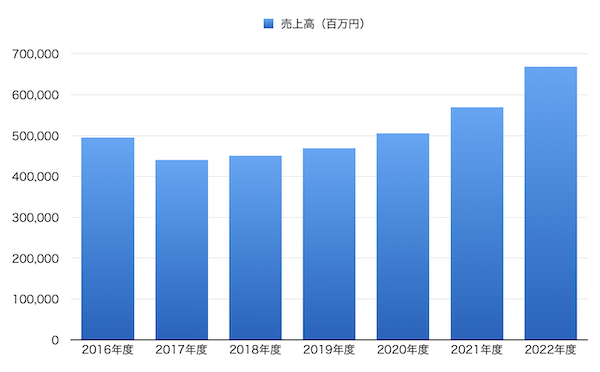Click the 2020年度 axis label

pyautogui.click(x=403, y=350)
